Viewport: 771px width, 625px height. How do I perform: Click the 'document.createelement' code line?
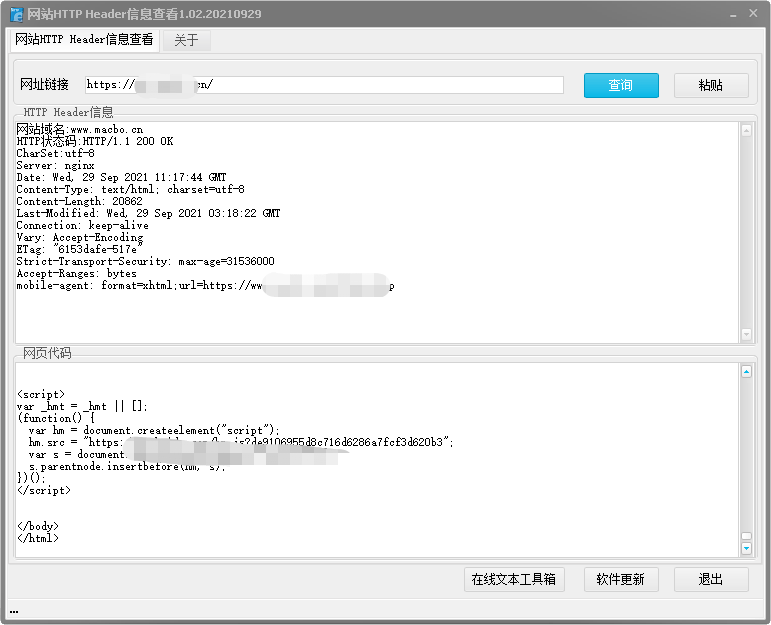tap(154, 431)
